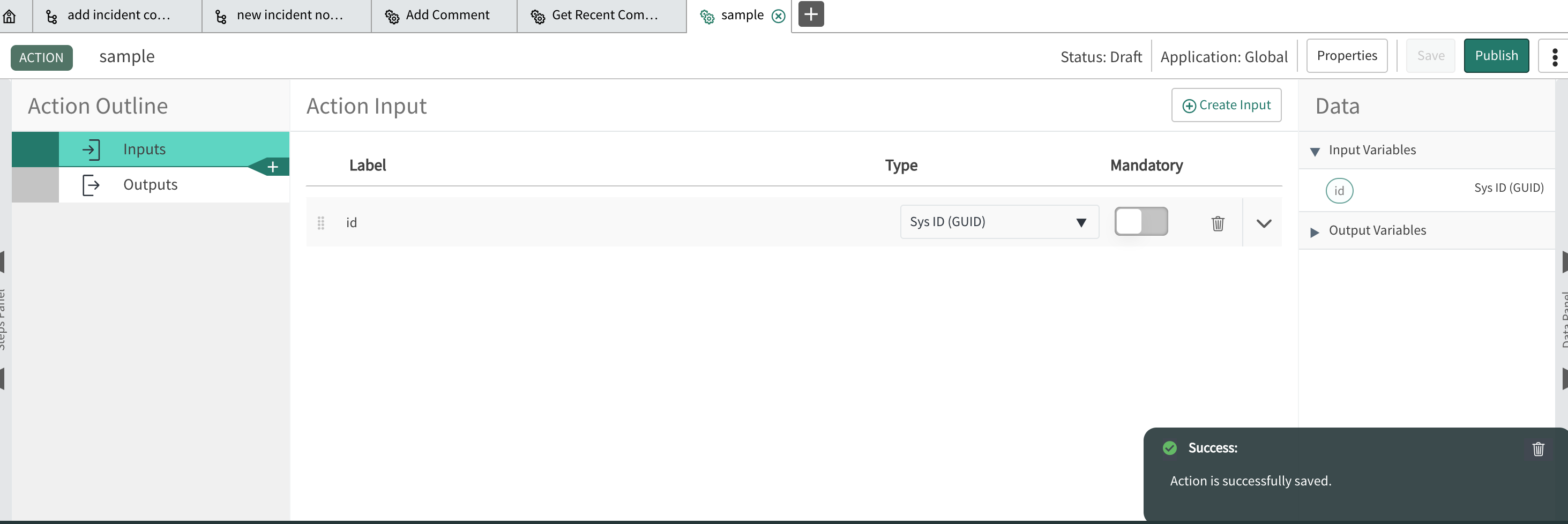Open action Properties
The width and height of the screenshot is (1568, 524).
pyautogui.click(x=1347, y=56)
